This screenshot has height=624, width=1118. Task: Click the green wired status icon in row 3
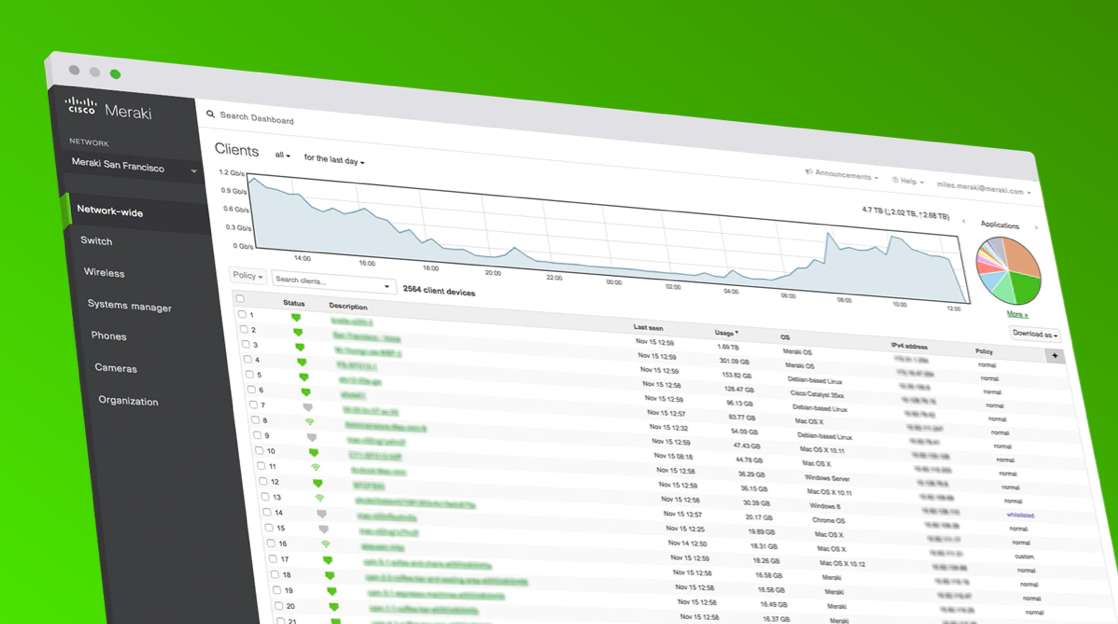point(300,347)
